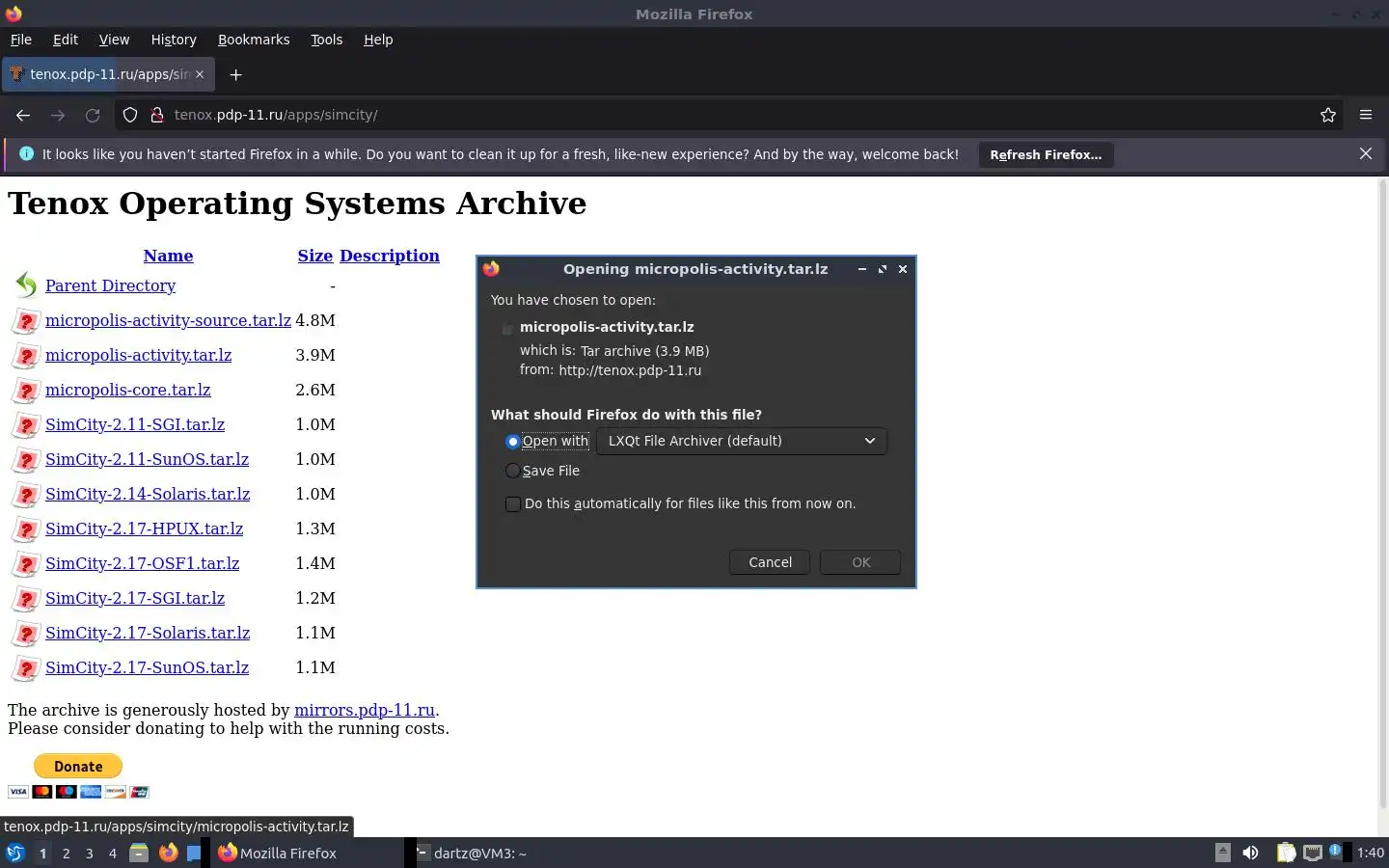Switch to virtual desktop 3
Image resolution: width=1389 pixels, height=868 pixels.
(x=89, y=854)
